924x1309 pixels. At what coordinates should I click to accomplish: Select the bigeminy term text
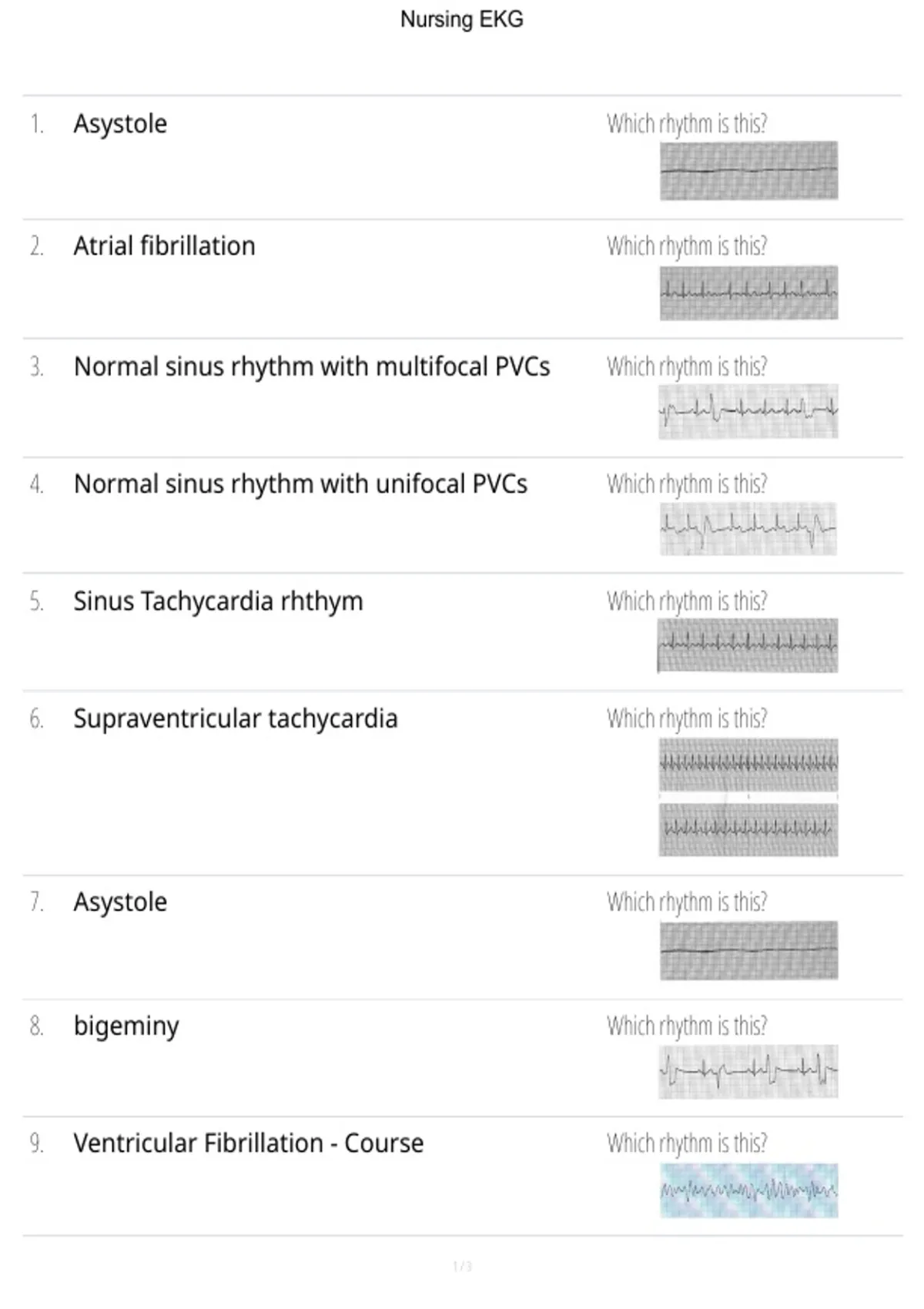tap(126, 1027)
